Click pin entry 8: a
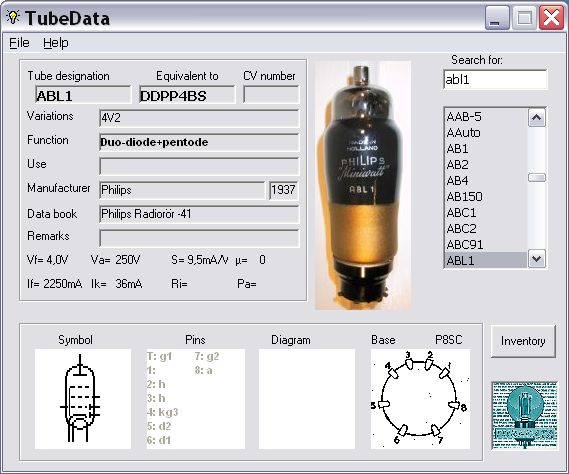The width and height of the screenshot is (569, 474). pos(204,370)
